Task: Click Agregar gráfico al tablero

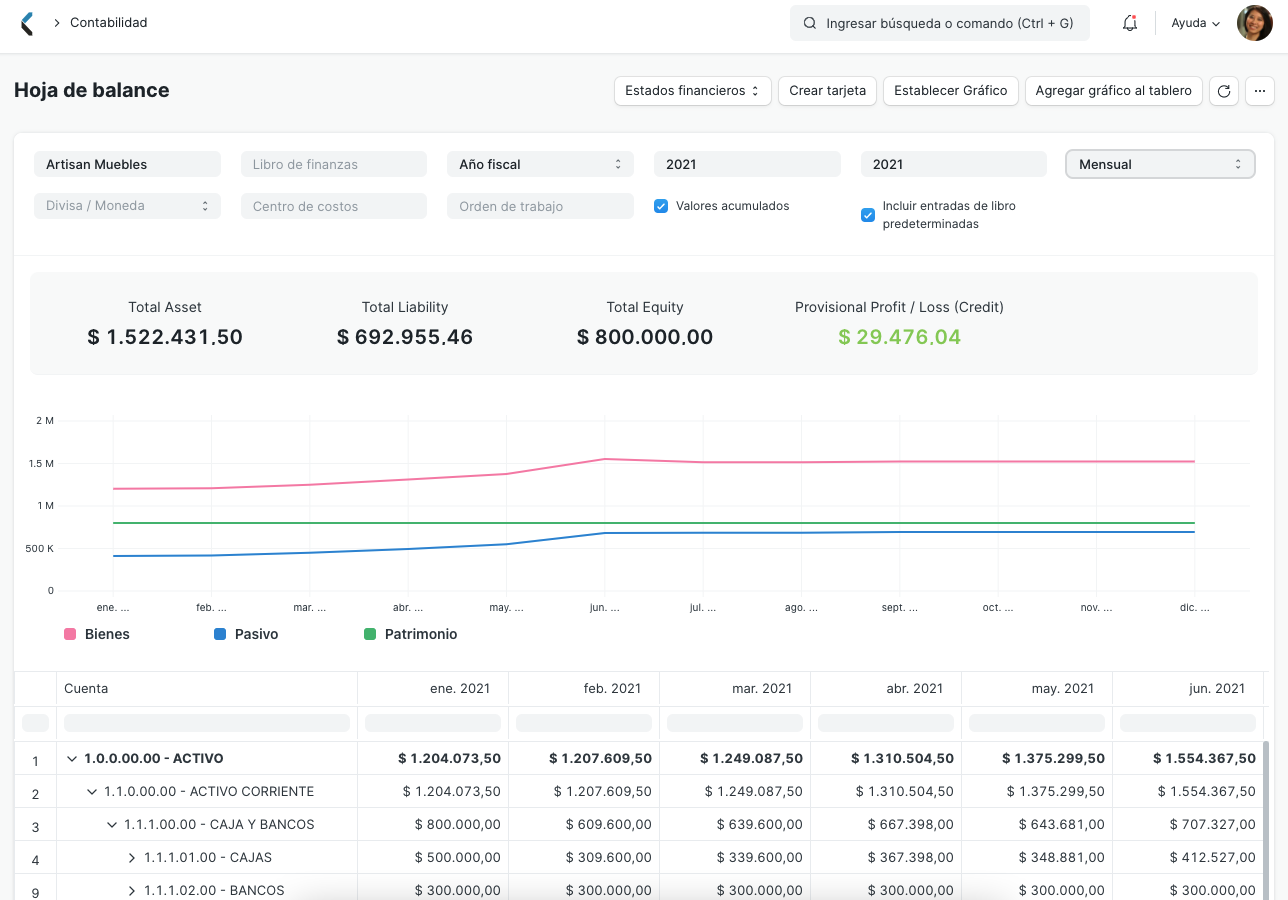Action: [1113, 91]
